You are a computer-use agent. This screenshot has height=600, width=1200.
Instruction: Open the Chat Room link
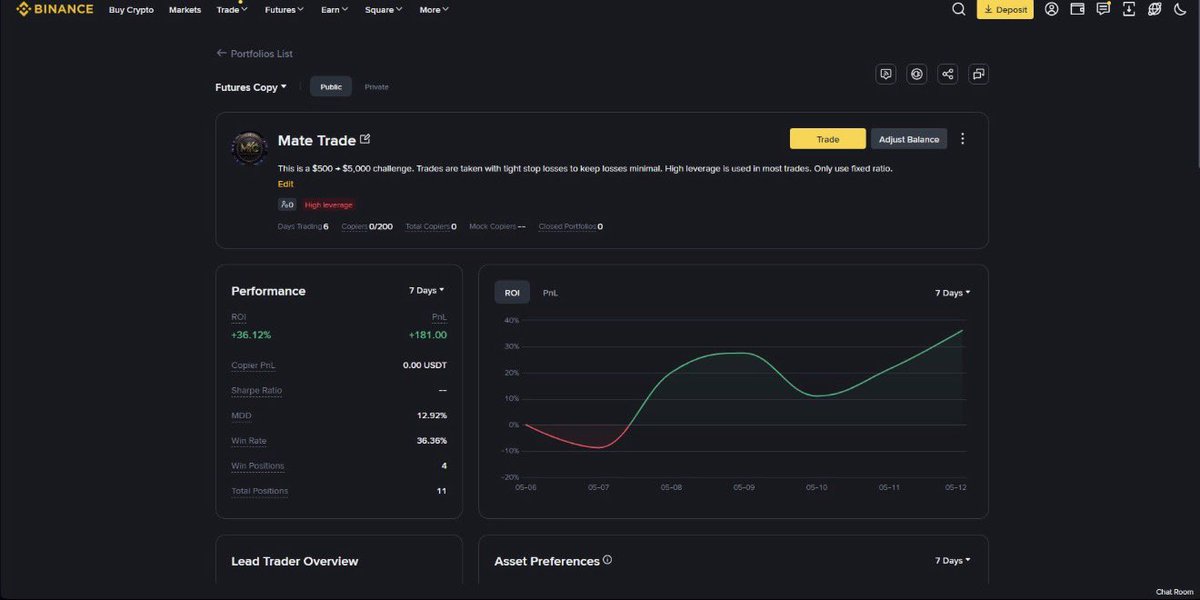(x=1175, y=592)
